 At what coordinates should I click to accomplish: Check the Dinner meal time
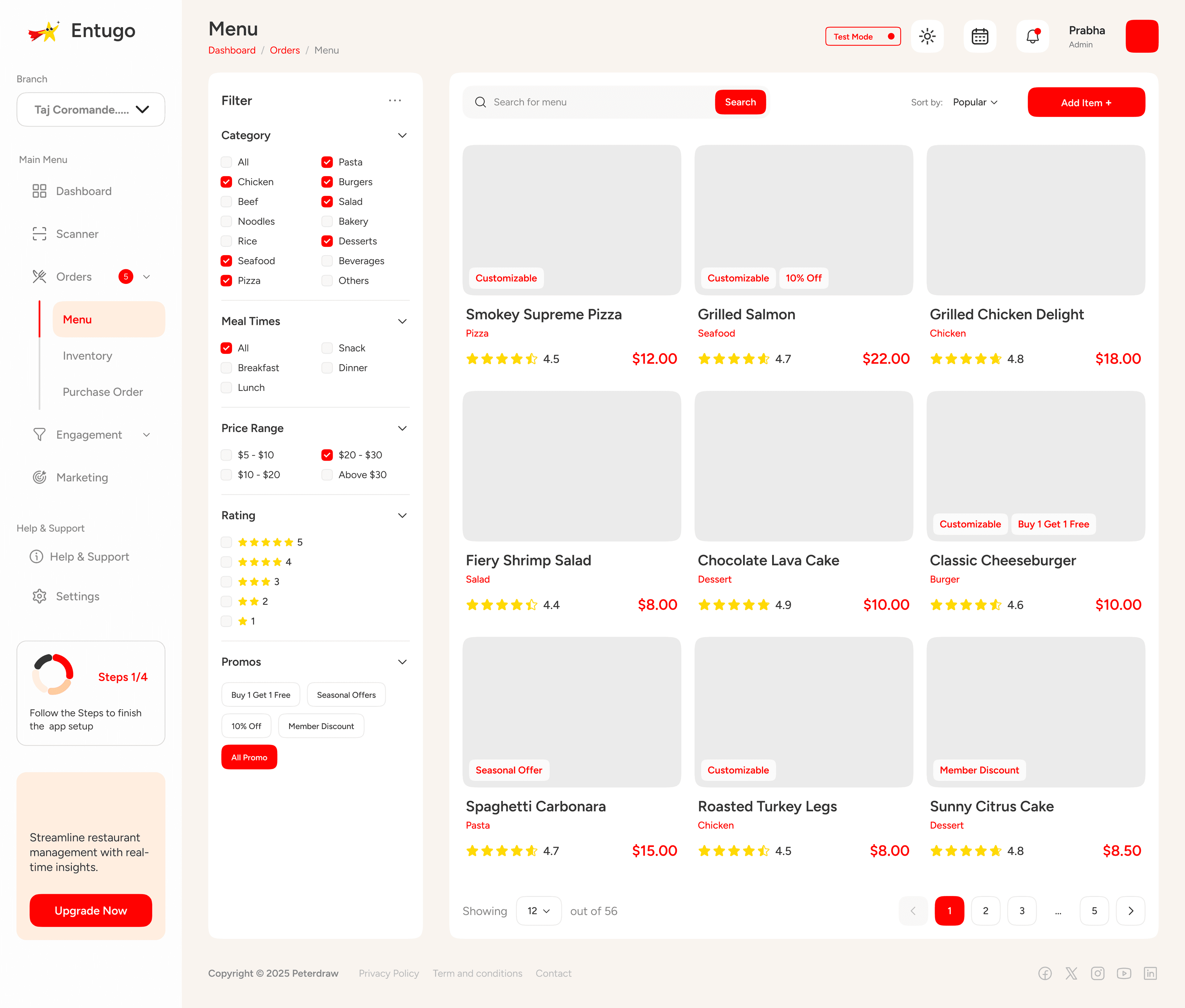click(327, 368)
